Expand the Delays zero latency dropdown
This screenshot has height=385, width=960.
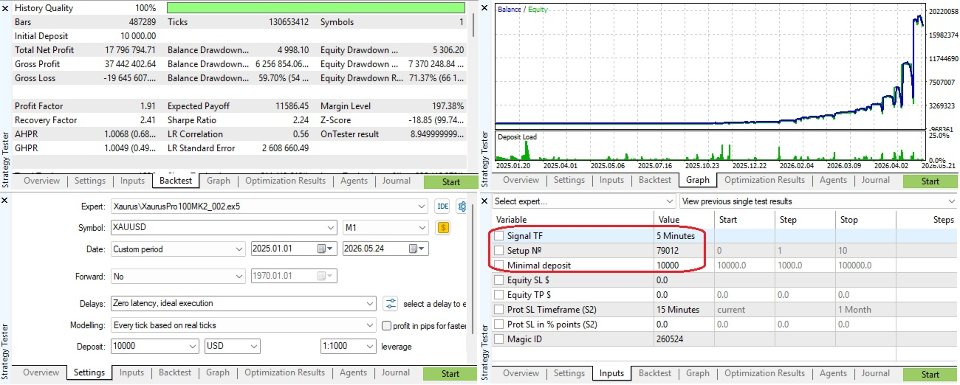coord(370,304)
